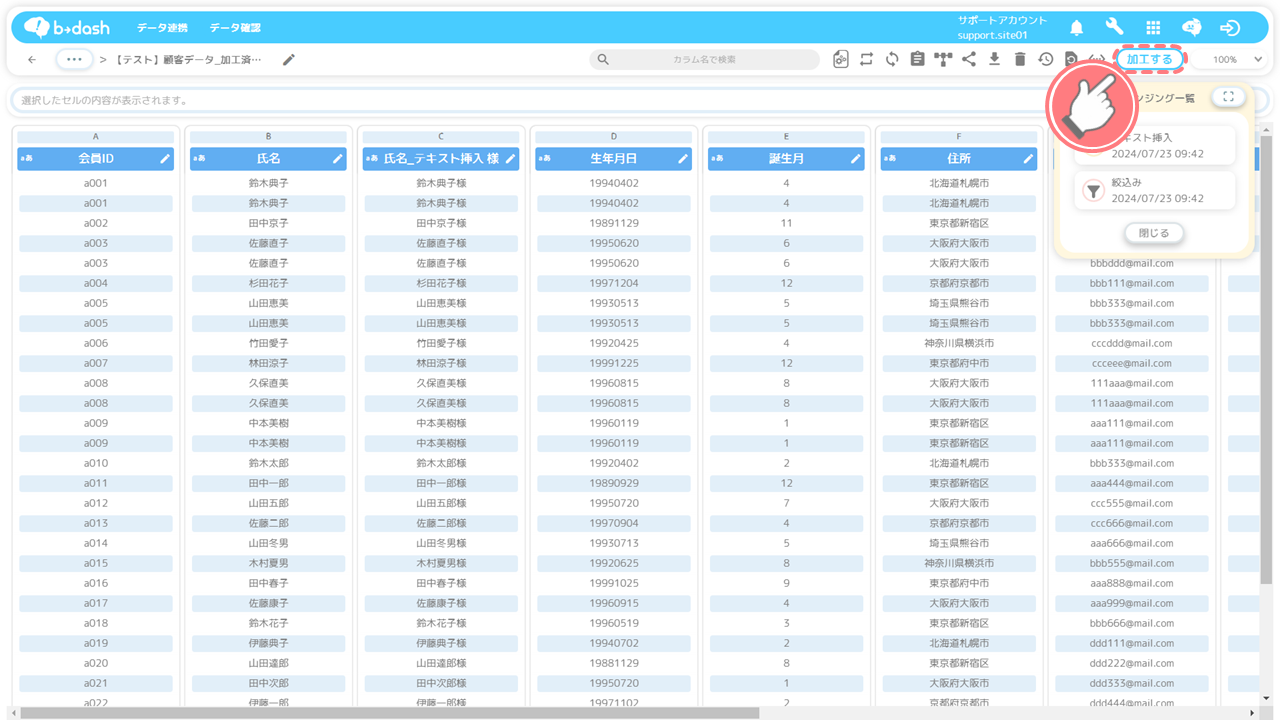This screenshot has width=1280, height=720.
Task: Click cell 19891129 in 生年月日
Action: 614,223
